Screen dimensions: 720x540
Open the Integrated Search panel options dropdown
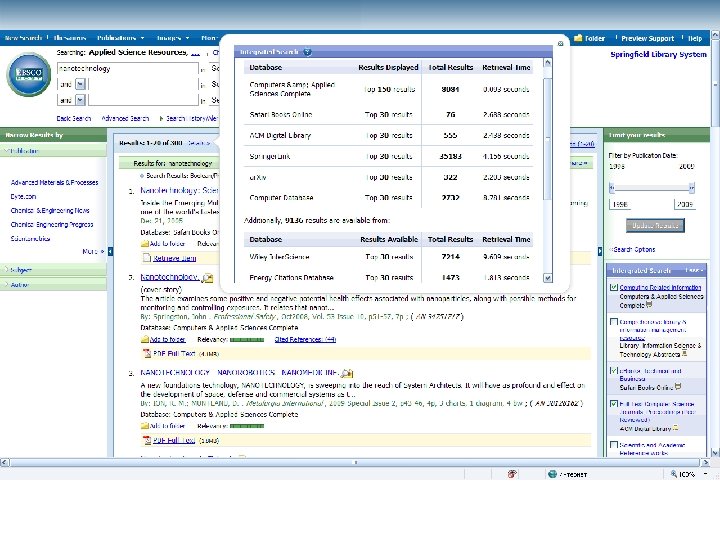tap(694, 270)
